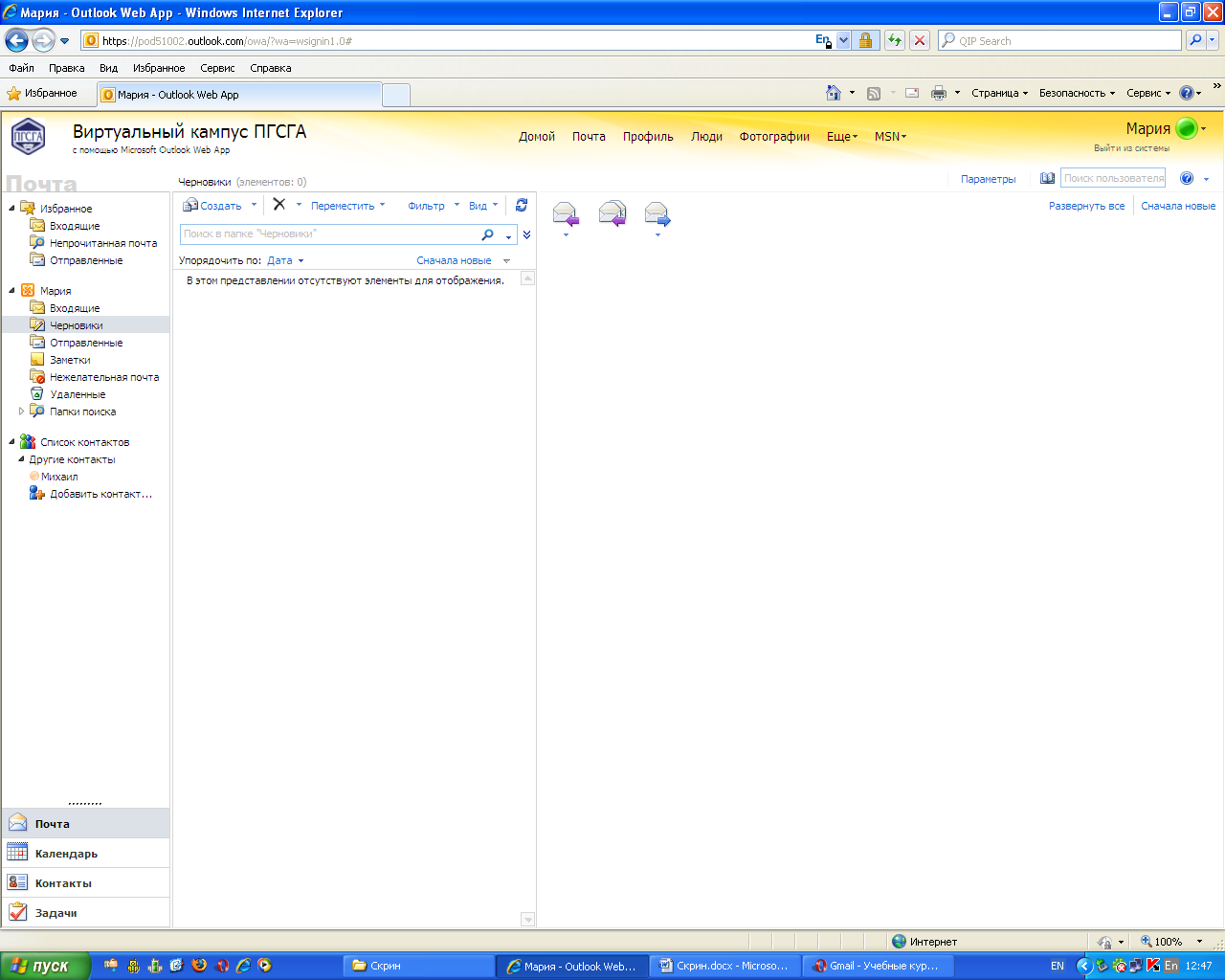
Task: Collapse the Список контактов group
Action: (x=12, y=441)
